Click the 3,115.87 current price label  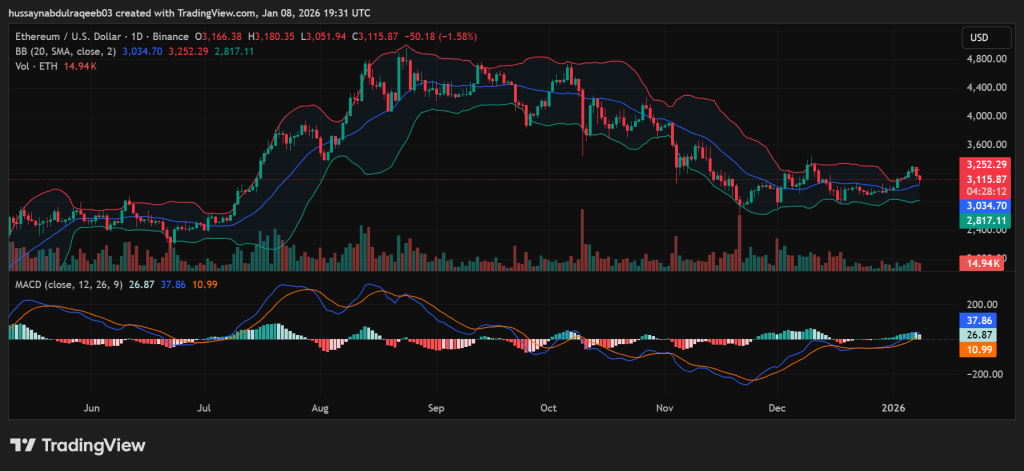click(980, 177)
